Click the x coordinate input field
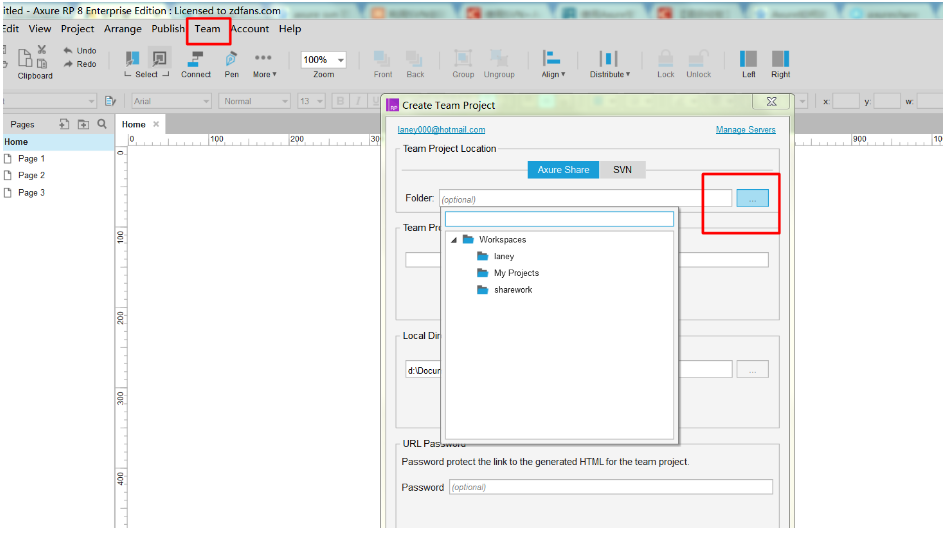The width and height of the screenshot is (946, 548). click(x=846, y=101)
